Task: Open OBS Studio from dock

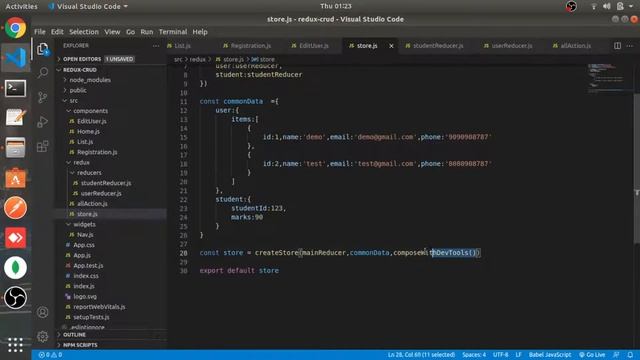Action: click(16, 298)
